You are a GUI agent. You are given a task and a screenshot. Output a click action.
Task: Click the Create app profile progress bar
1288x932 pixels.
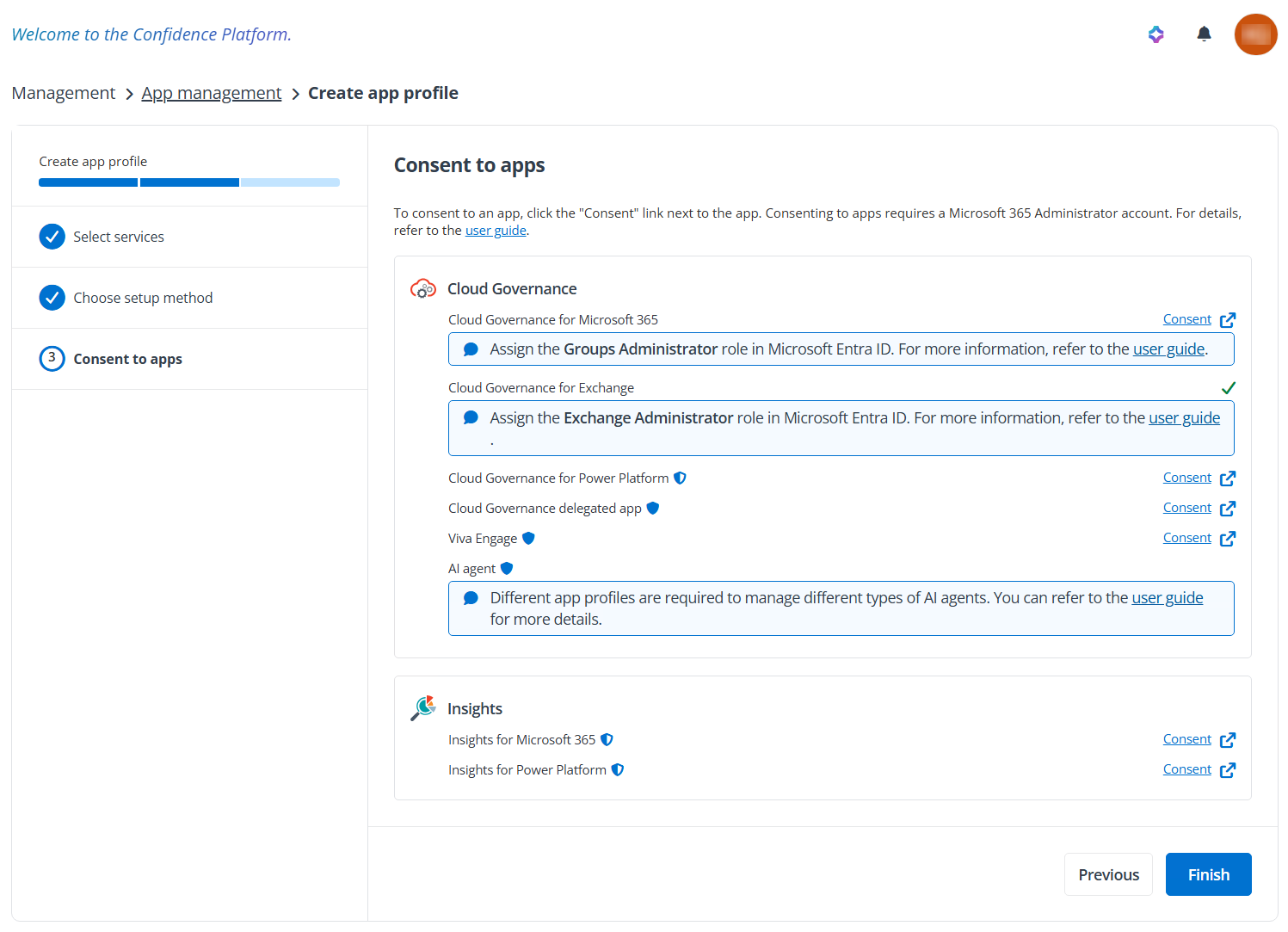coord(189,182)
